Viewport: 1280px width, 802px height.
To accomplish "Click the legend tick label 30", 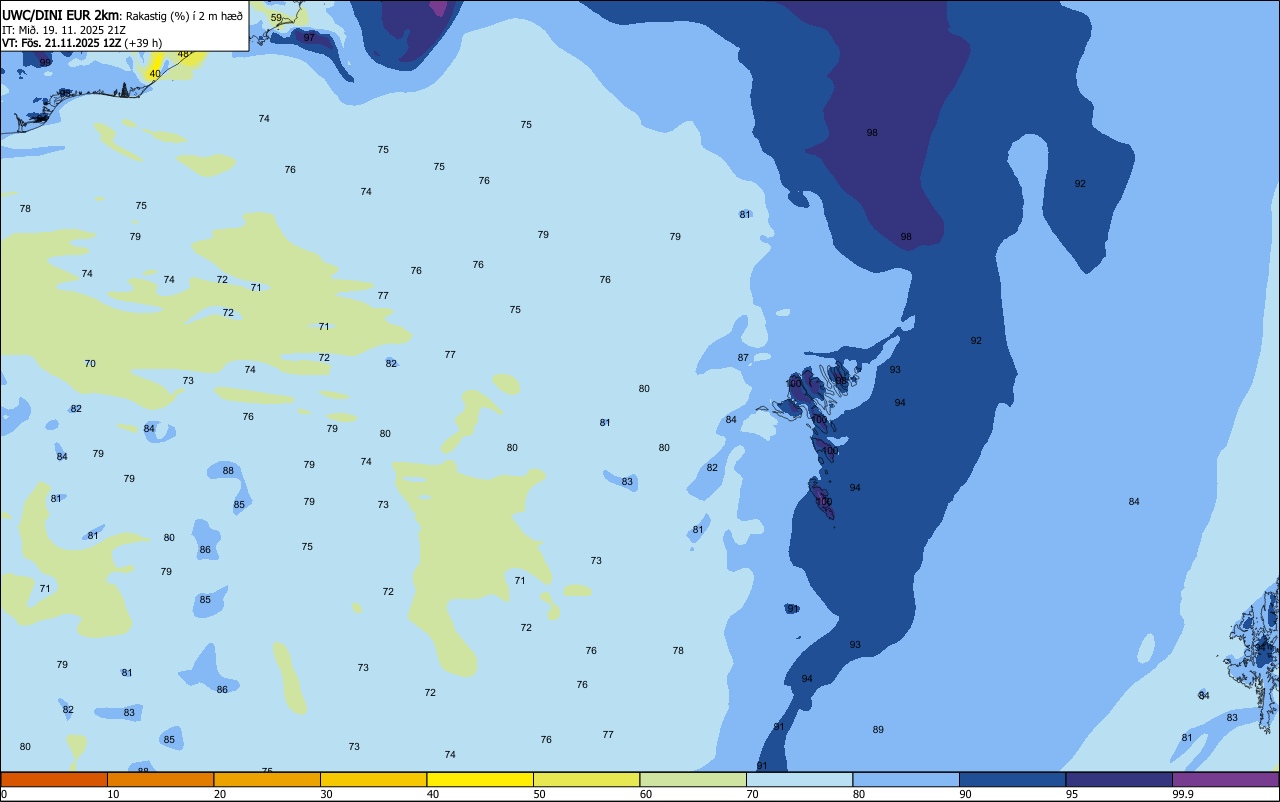I will tap(327, 794).
